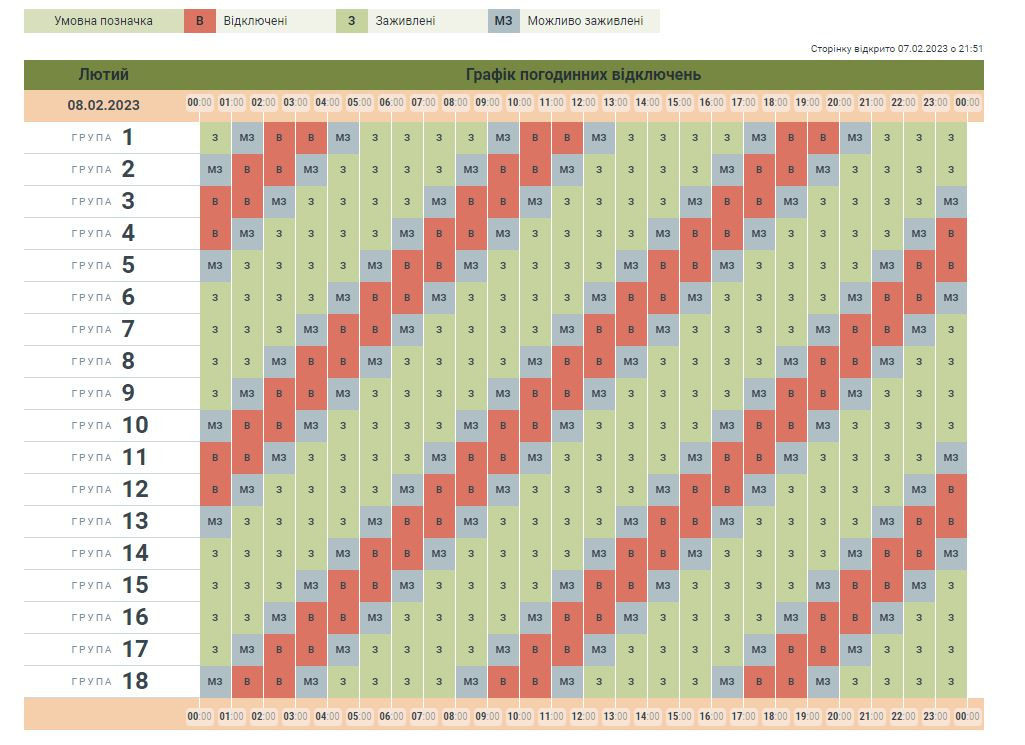Click the page opened timestamp text
The width and height of the screenshot is (1025, 745).
point(897,48)
